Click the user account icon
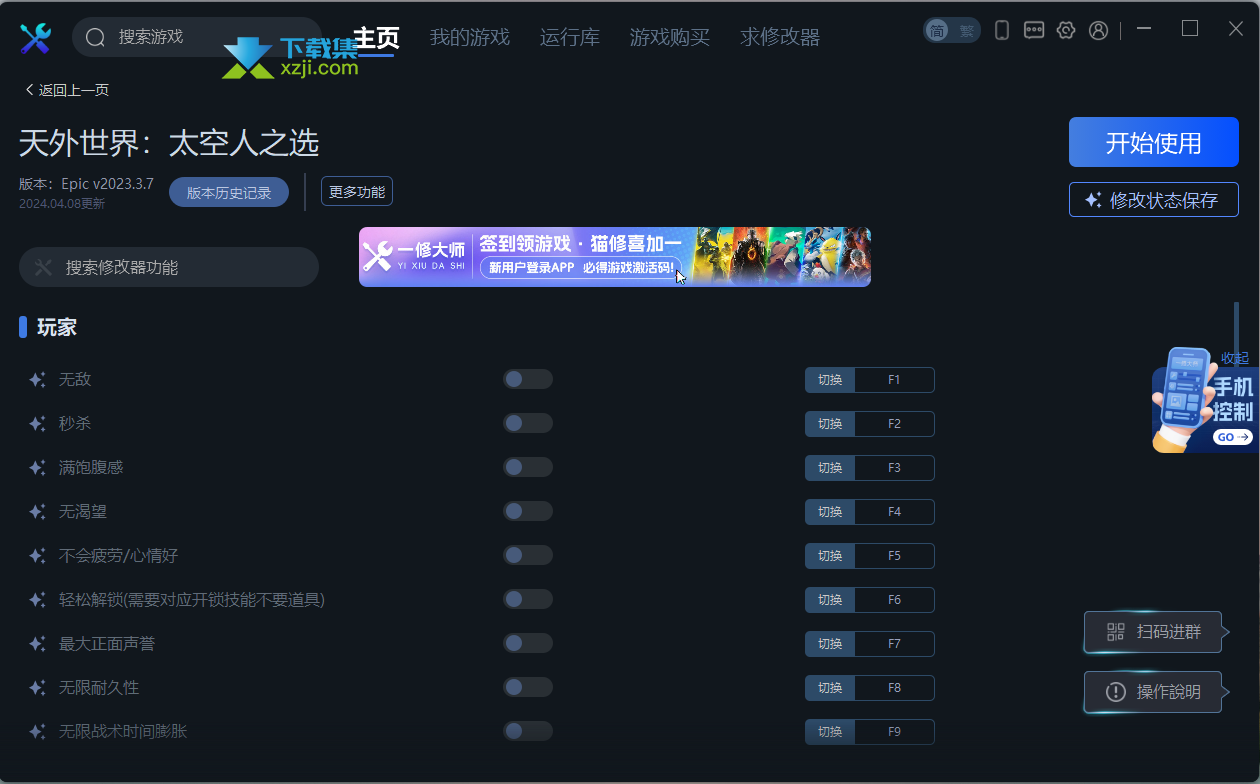The width and height of the screenshot is (1260, 784). (1098, 30)
